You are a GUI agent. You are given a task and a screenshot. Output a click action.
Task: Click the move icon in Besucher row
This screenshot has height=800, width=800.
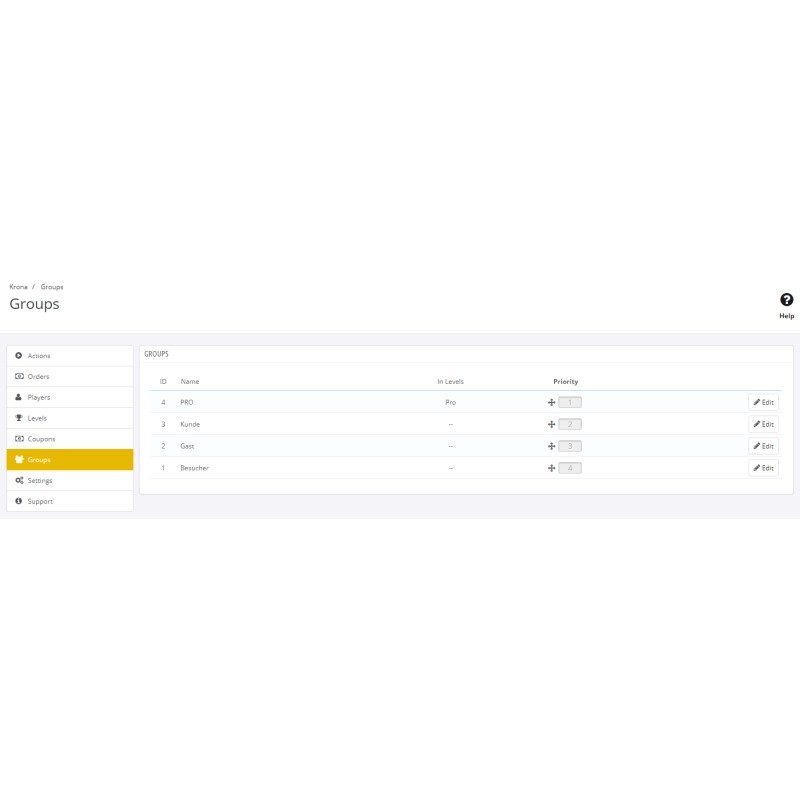[x=551, y=468]
